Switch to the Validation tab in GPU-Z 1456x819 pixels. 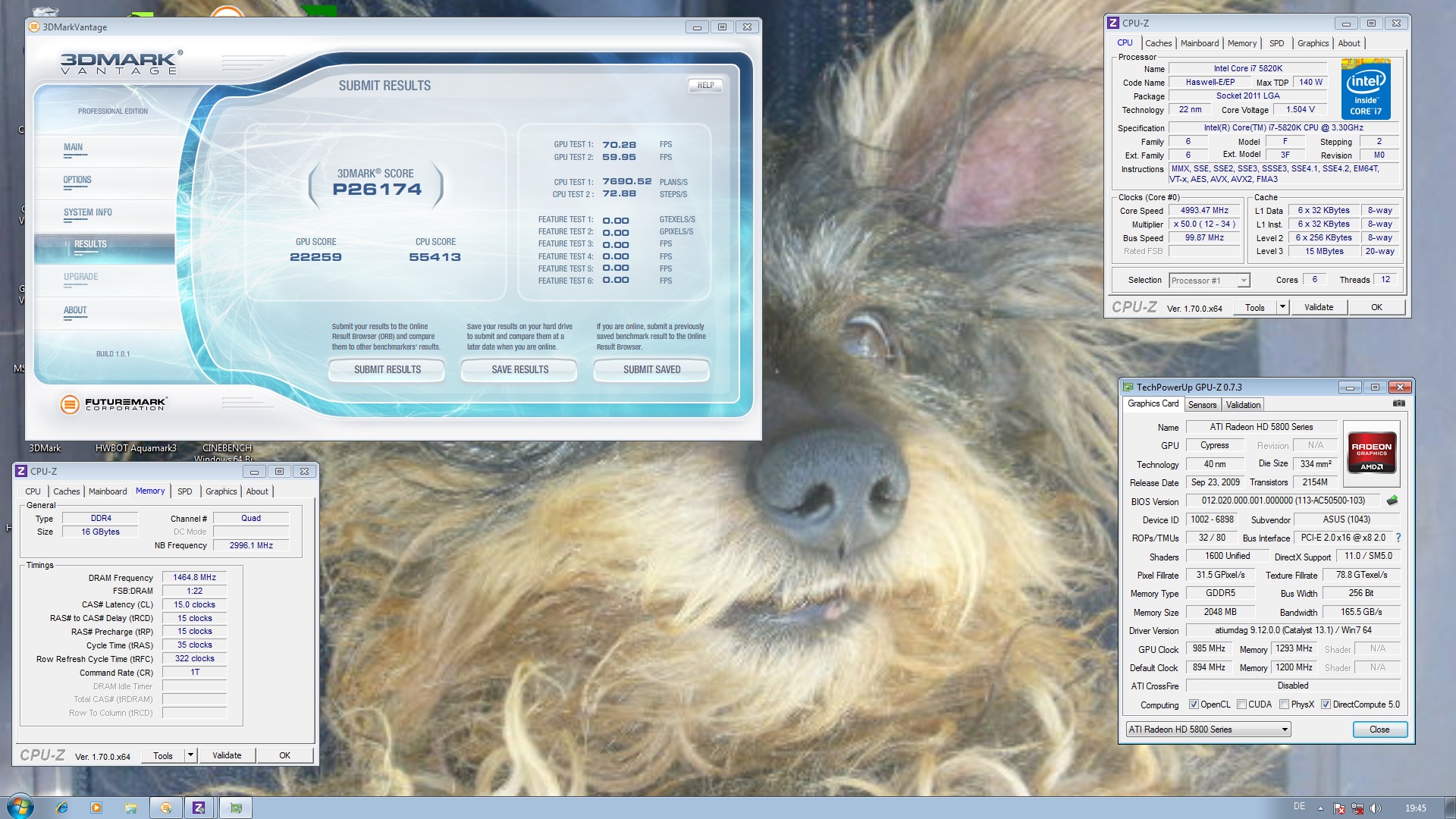tap(1243, 405)
